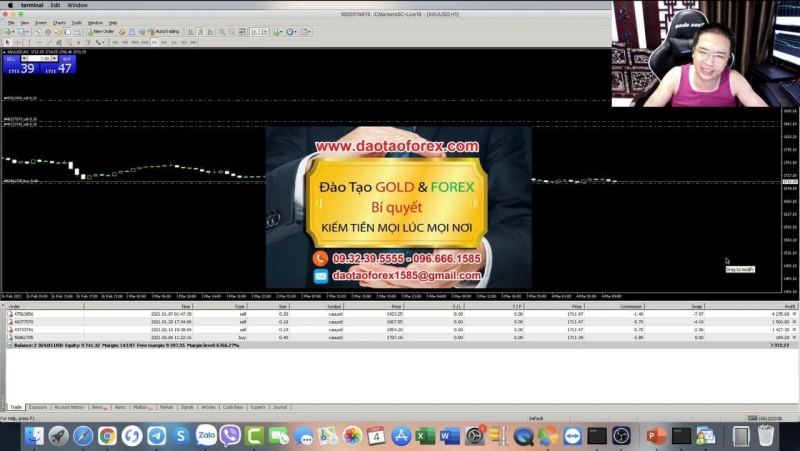Screen dimensions: 800x451
Task: Open the MetaEditor toolbar icon
Action: point(122,32)
